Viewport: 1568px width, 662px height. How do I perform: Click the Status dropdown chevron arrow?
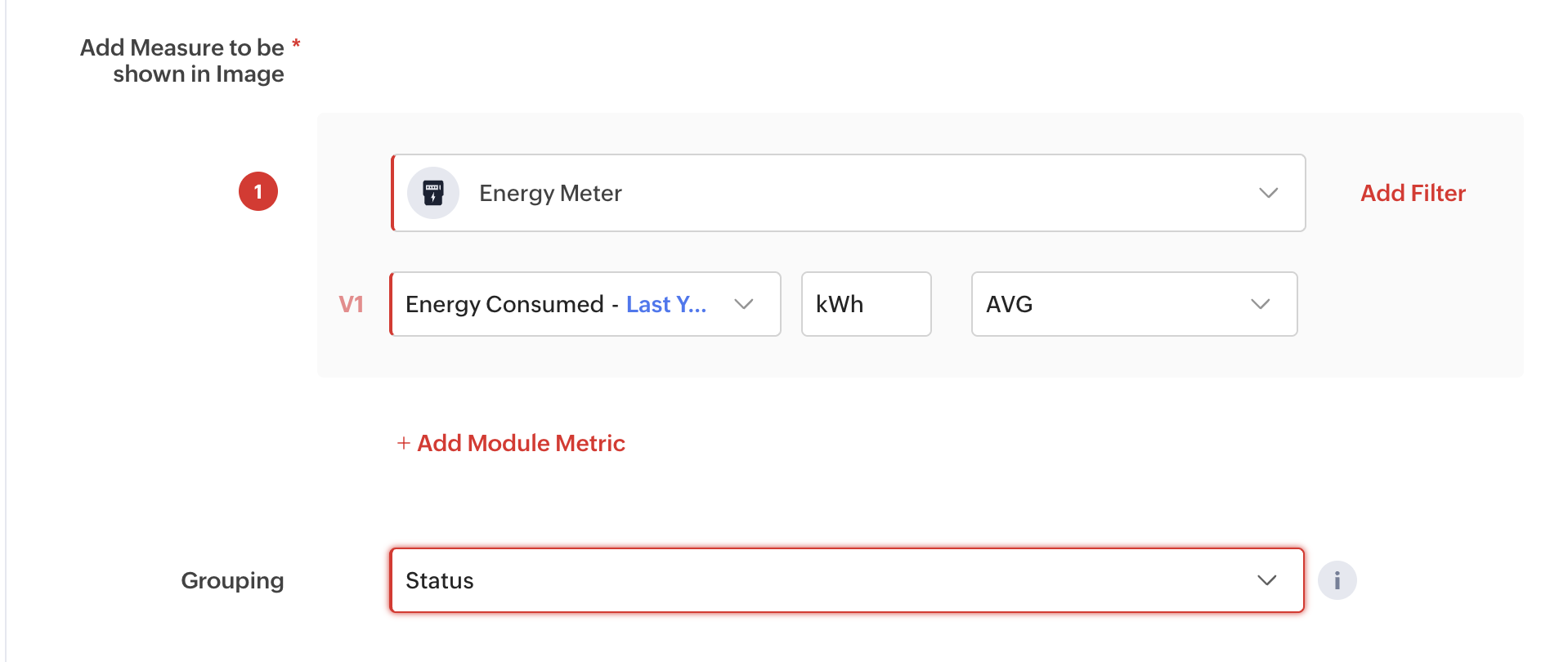tap(1266, 580)
